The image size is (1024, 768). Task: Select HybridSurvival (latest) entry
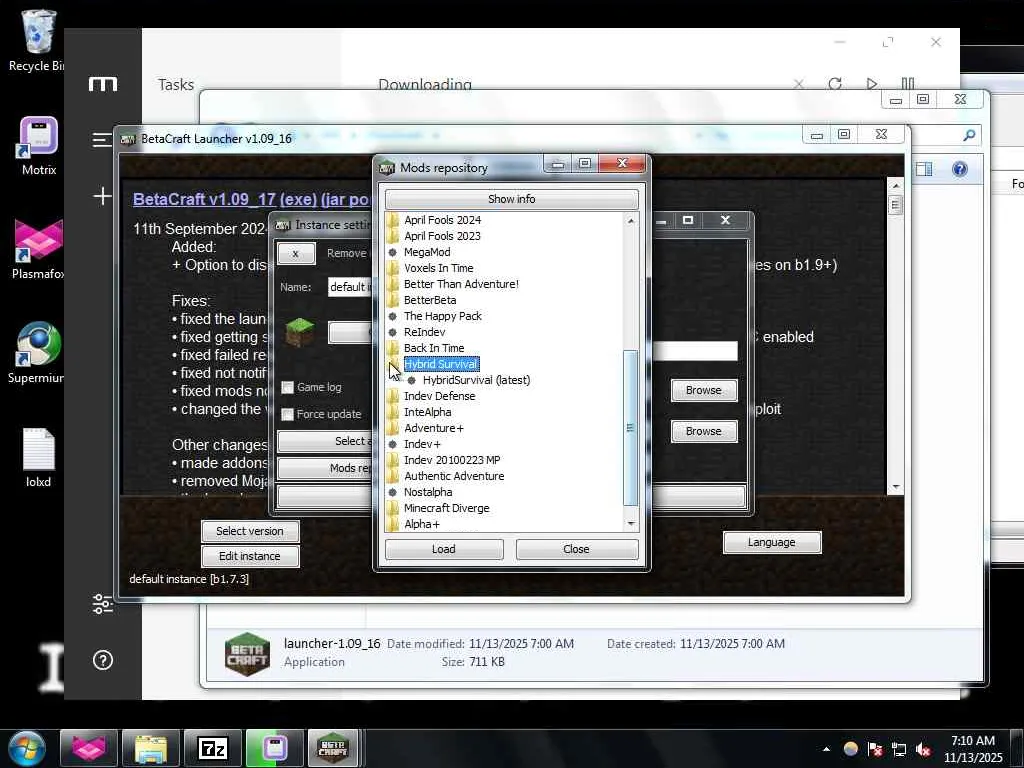pos(476,380)
